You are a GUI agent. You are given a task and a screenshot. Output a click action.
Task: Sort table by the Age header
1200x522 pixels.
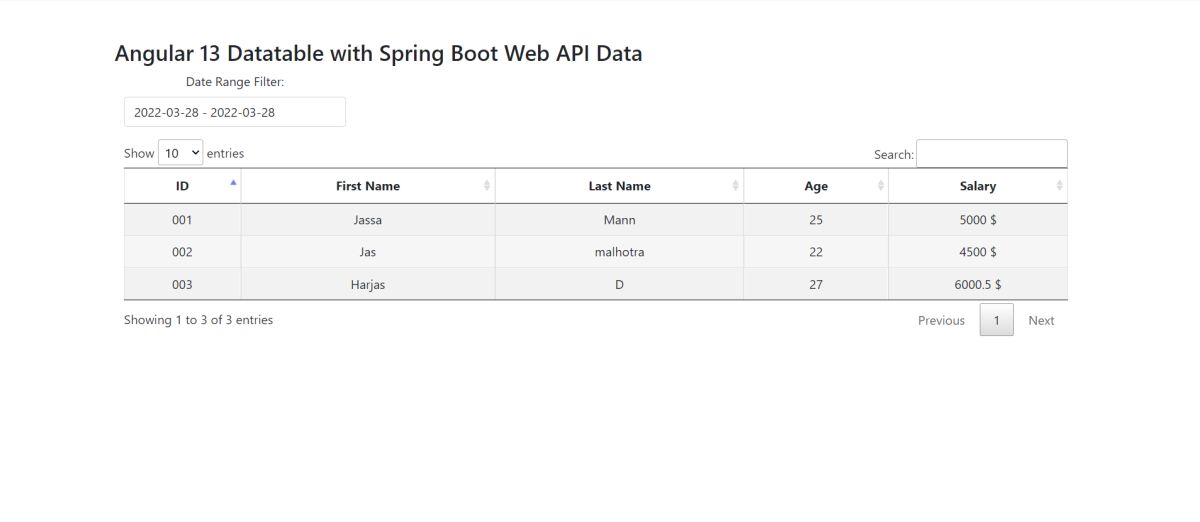coord(815,186)
